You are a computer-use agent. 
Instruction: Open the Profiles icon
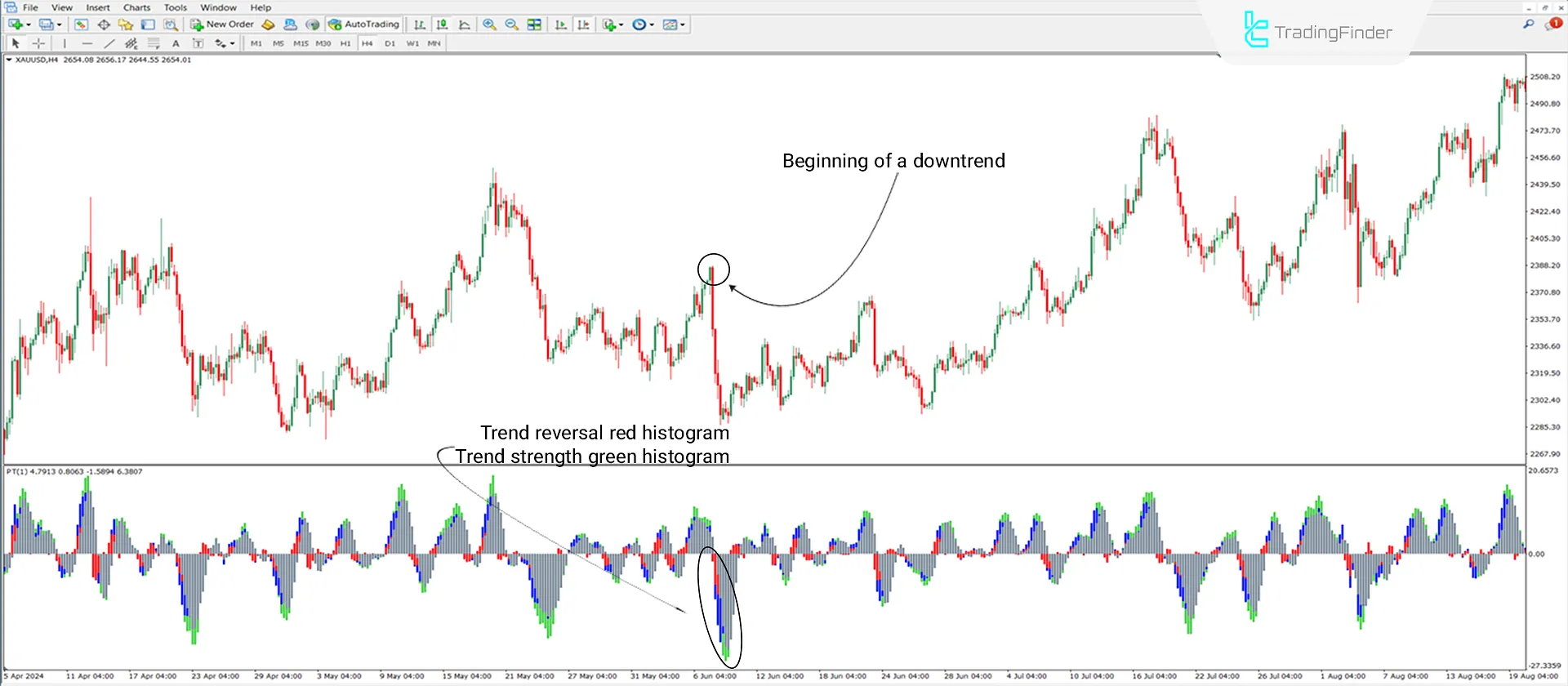(46, 24)
